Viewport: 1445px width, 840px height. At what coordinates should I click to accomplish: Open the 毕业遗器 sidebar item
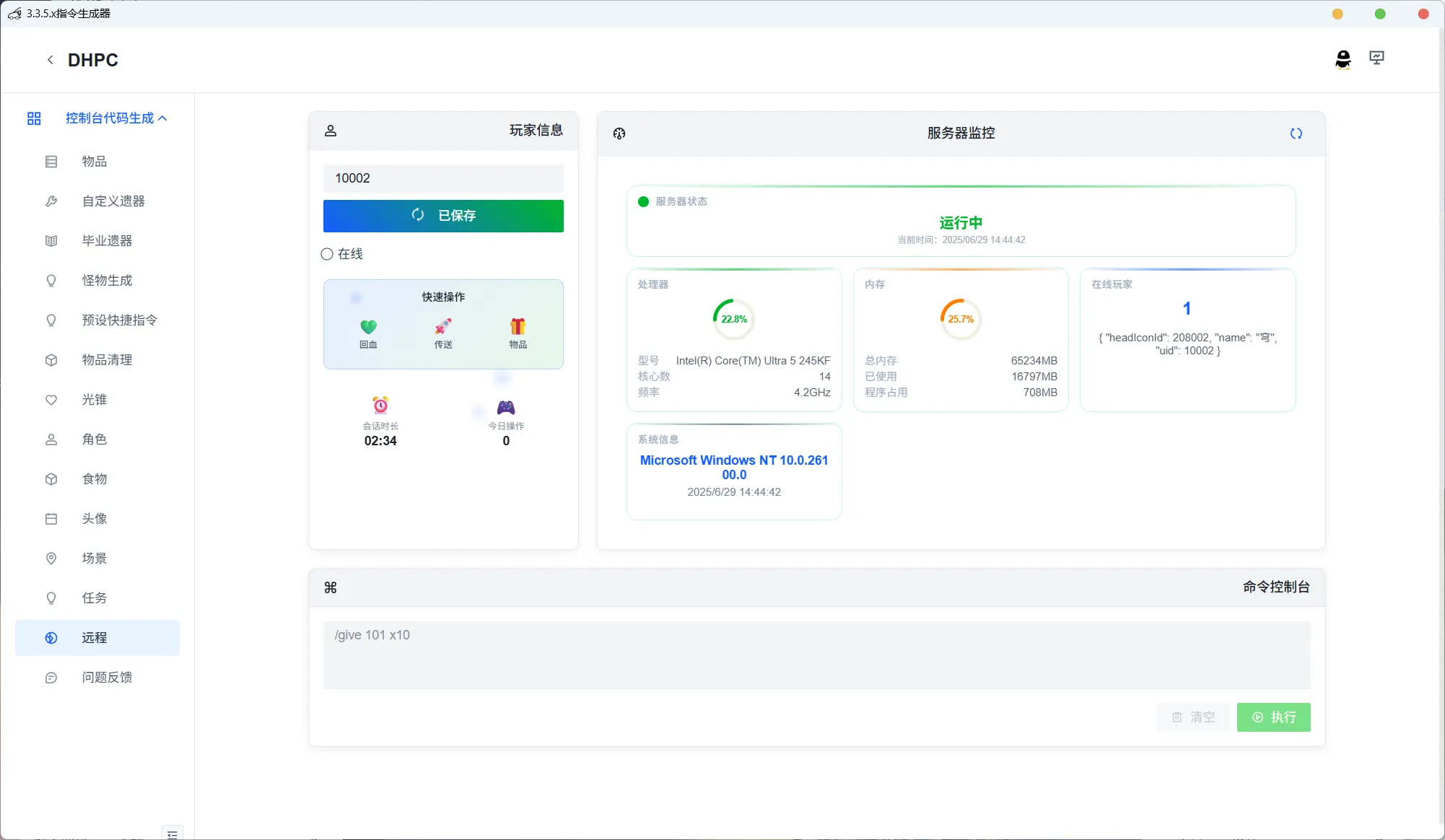click(x=97, y=241)
